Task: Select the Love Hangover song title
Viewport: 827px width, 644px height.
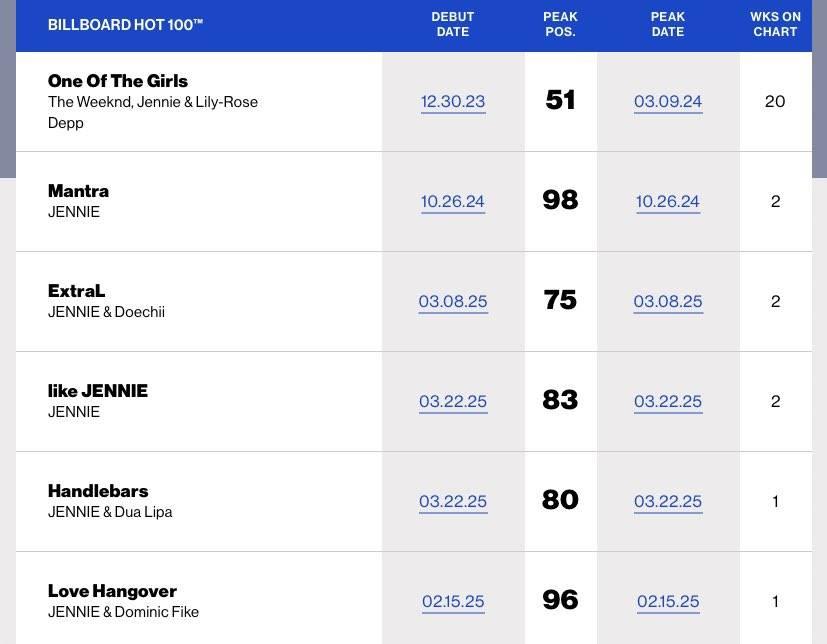Action: click(x=112, y=591)
